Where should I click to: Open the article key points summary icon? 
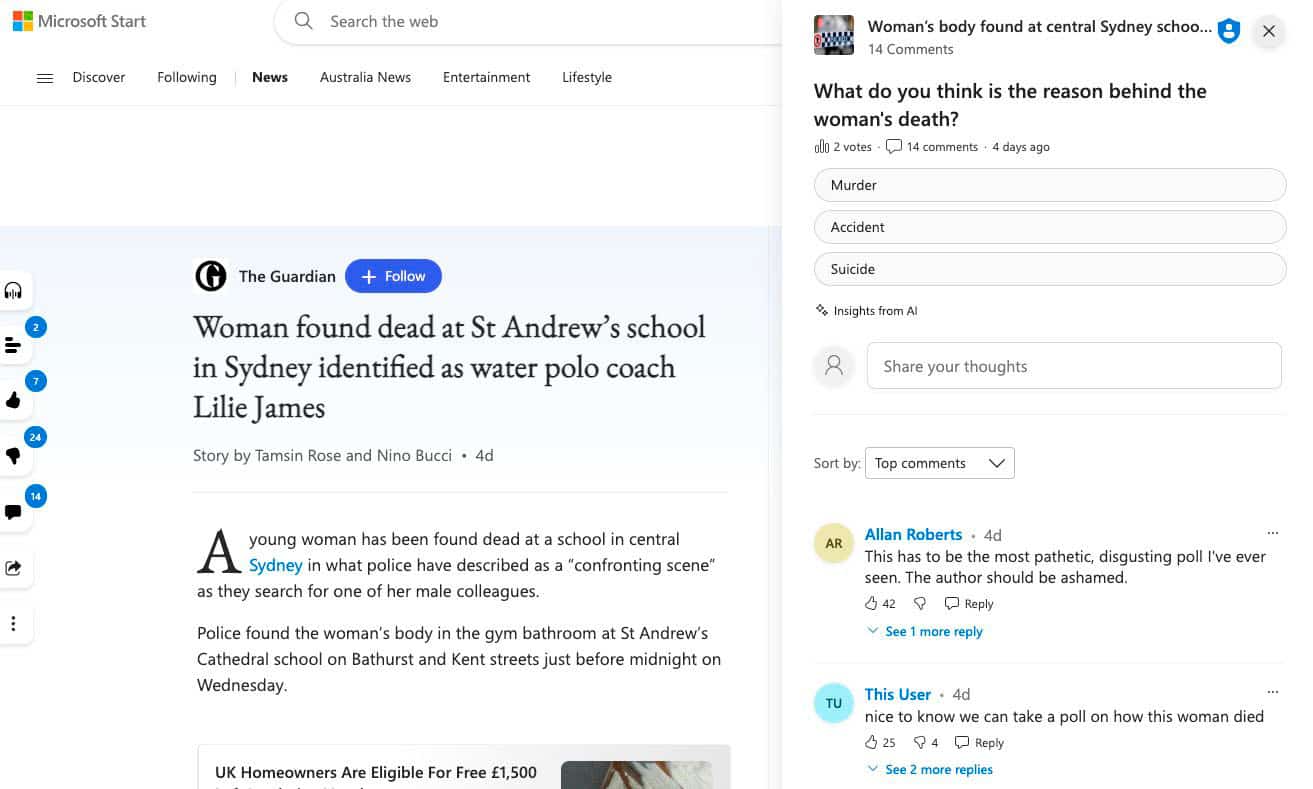pyautogui.click(x=14, y=345)
